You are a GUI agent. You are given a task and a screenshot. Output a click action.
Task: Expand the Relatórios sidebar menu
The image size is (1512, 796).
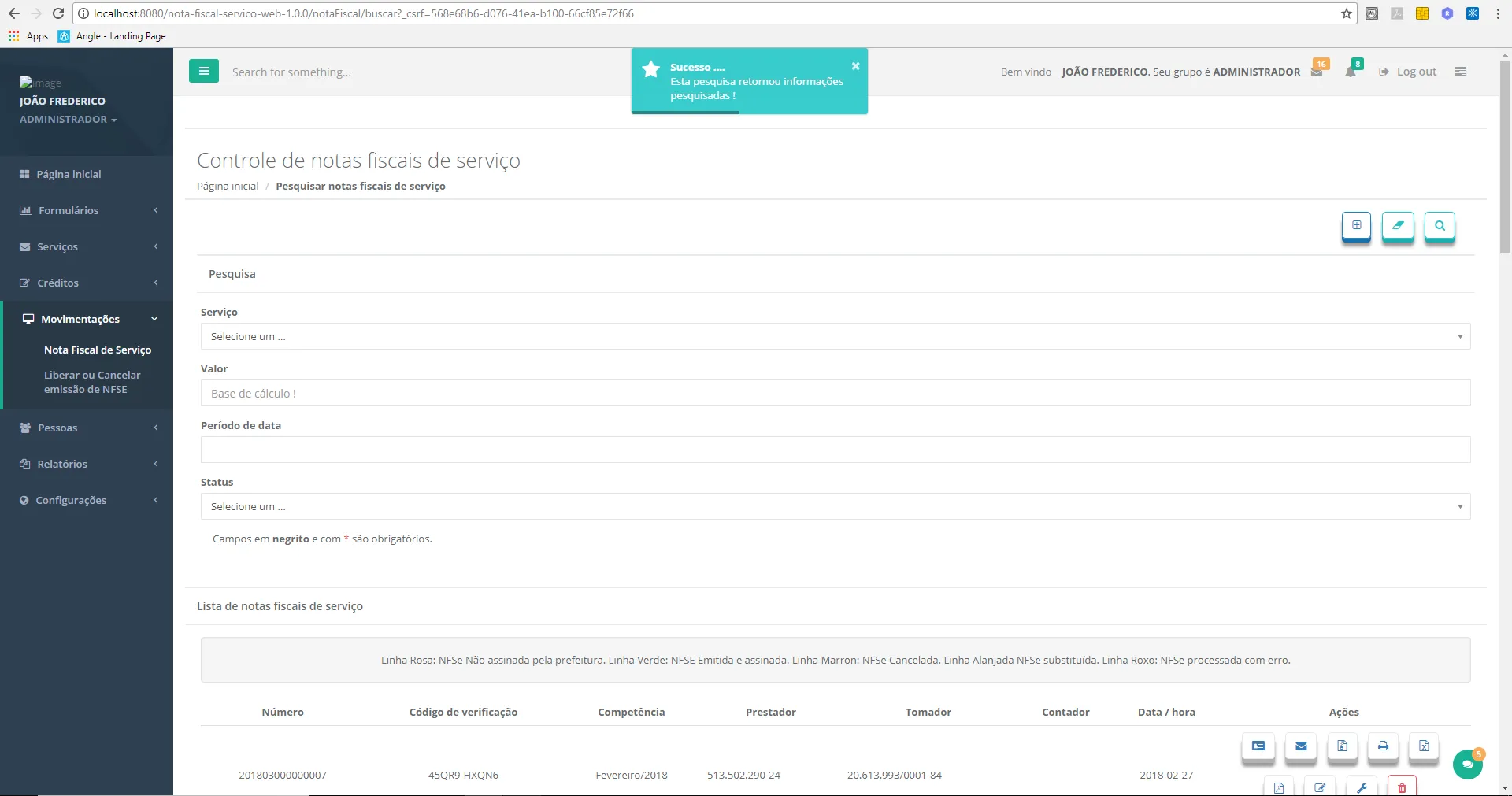pyautogui.click(x=87, y=464)
